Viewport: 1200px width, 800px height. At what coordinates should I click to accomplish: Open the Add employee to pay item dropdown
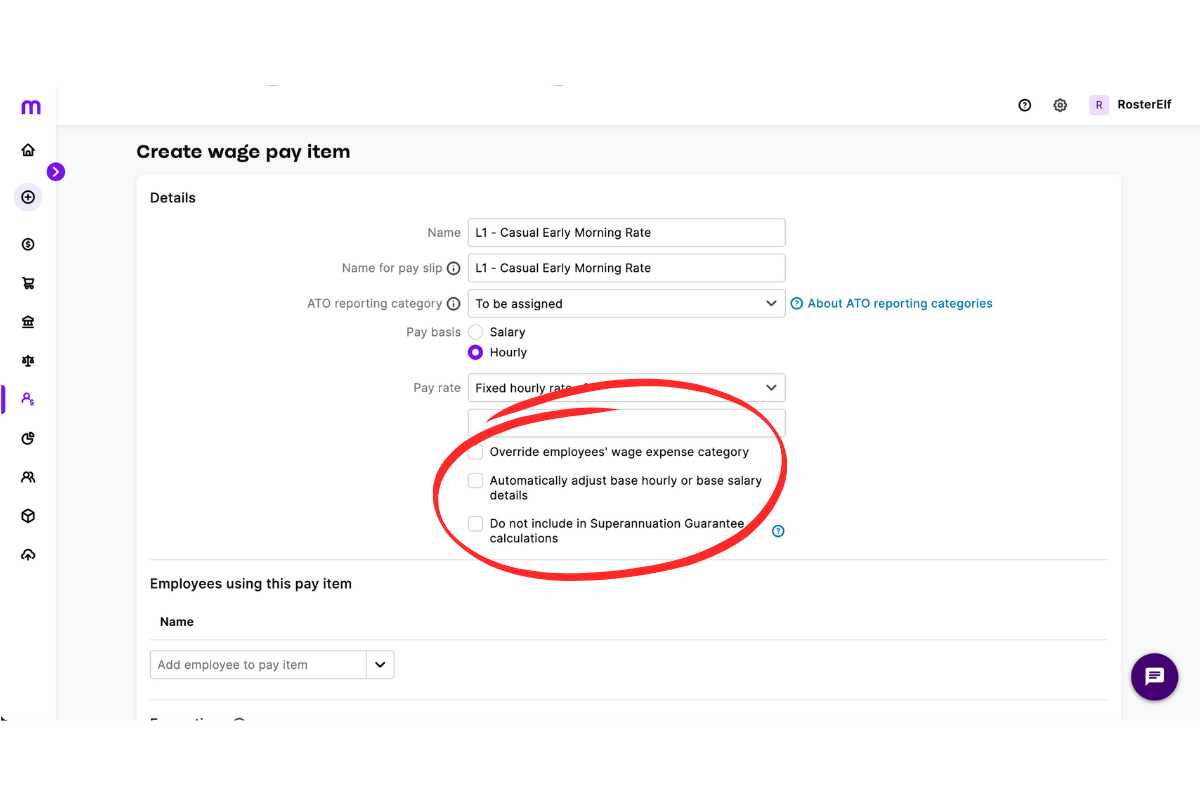click(379, 664)
